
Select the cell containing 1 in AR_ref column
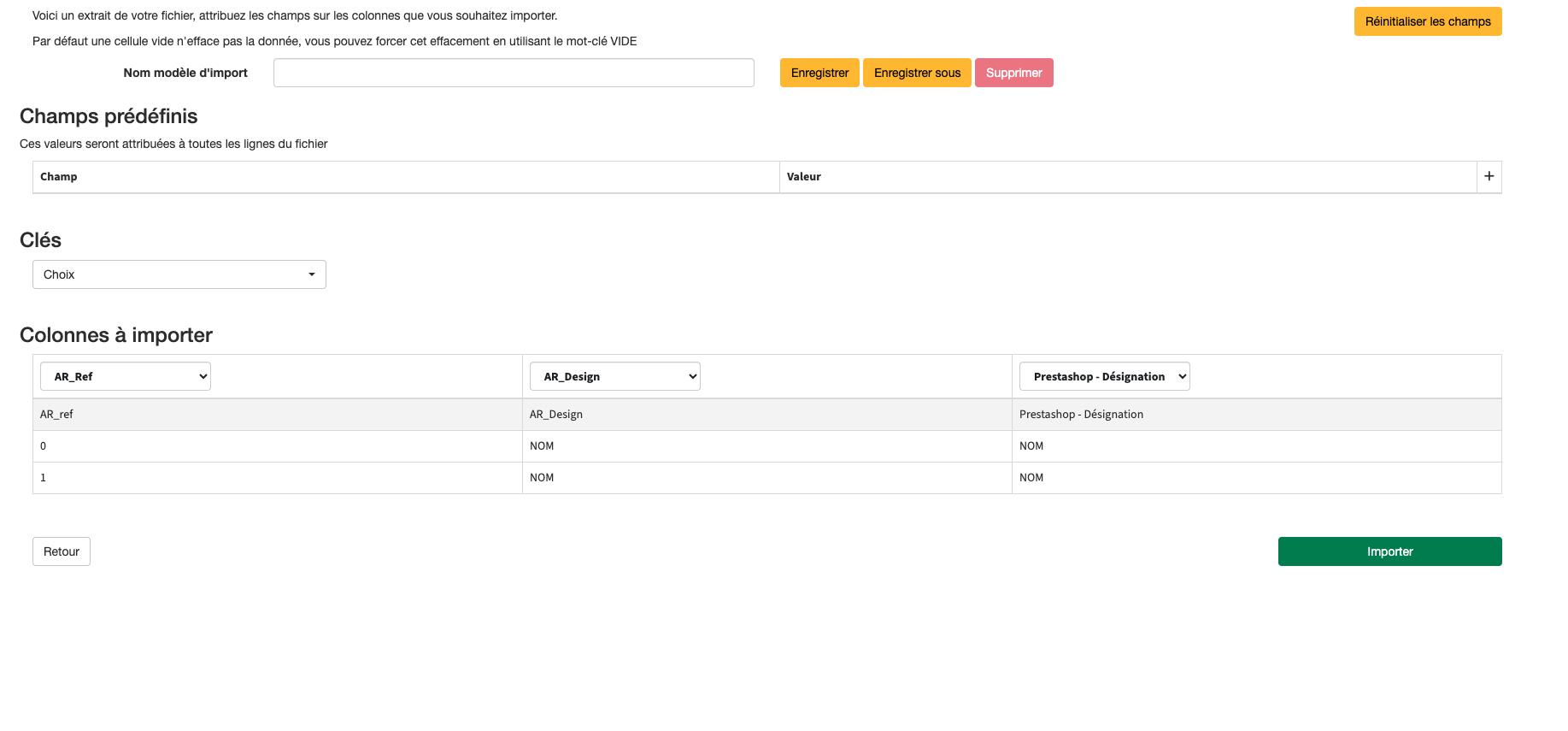click(x=277, y=478)
